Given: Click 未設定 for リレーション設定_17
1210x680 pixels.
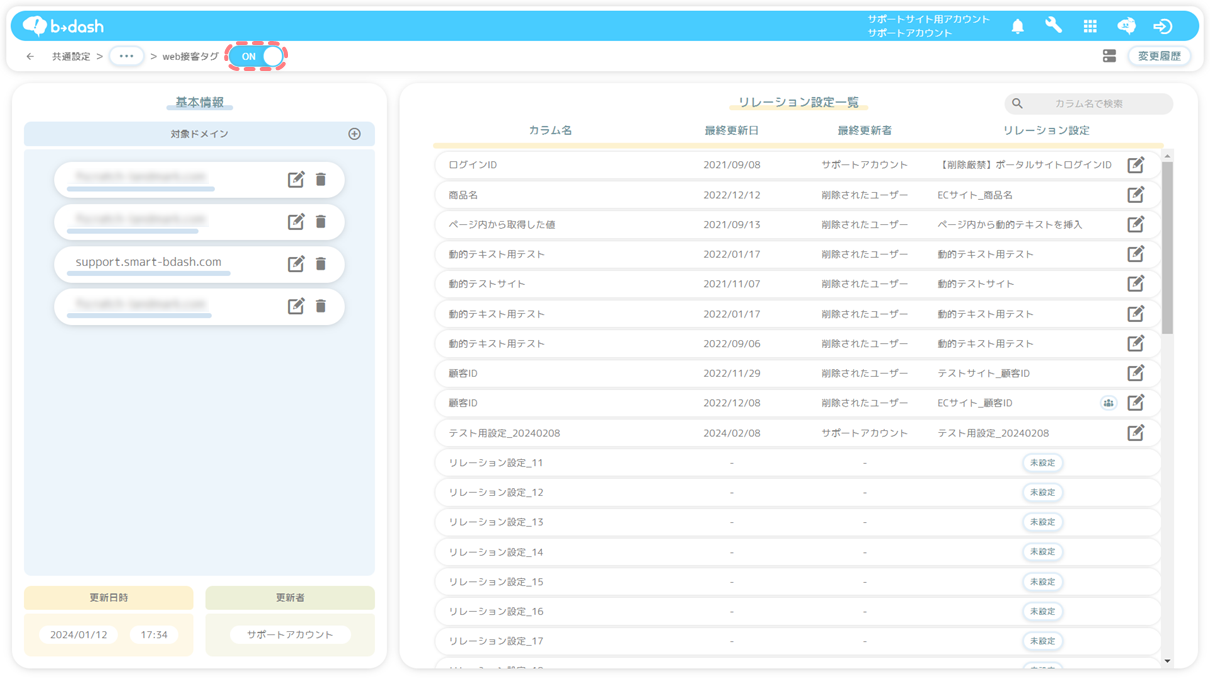Looking at the screenshot, I should [1042, 641].
